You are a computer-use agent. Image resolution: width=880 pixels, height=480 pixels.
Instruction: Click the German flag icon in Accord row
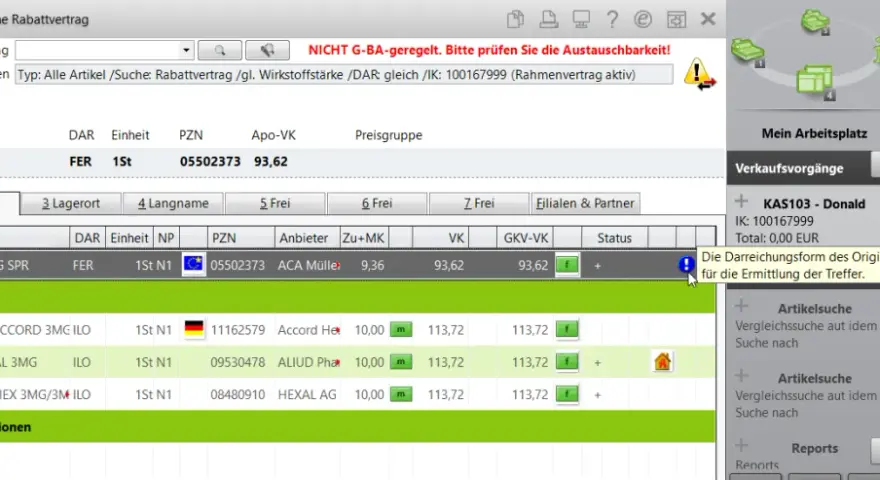tap(194, 329)
